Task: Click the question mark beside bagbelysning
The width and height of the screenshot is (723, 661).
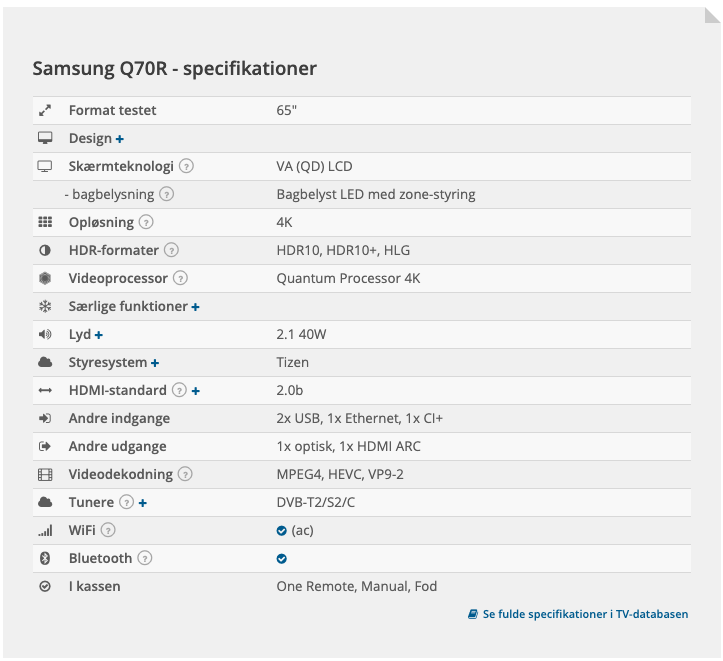Action: coord(167,194)
